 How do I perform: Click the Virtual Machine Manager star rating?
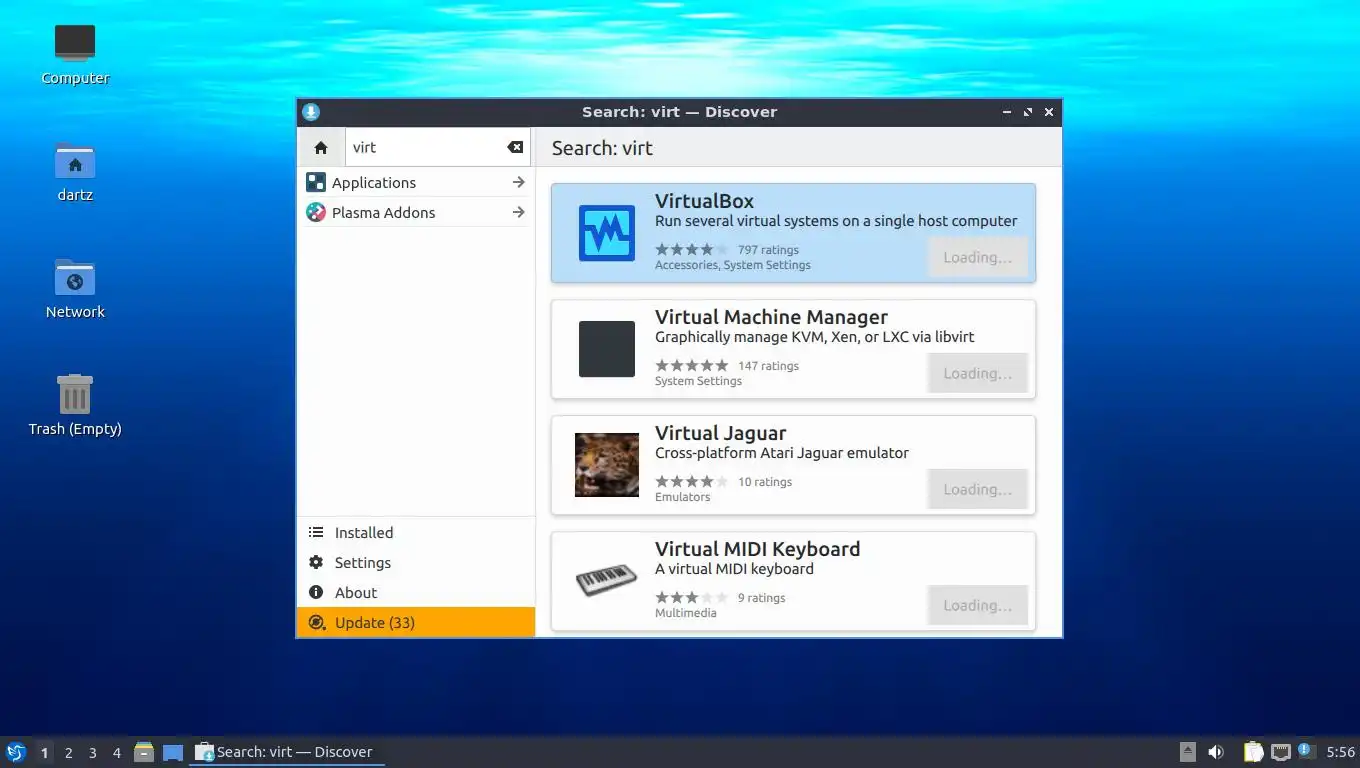tap(692, 365)
